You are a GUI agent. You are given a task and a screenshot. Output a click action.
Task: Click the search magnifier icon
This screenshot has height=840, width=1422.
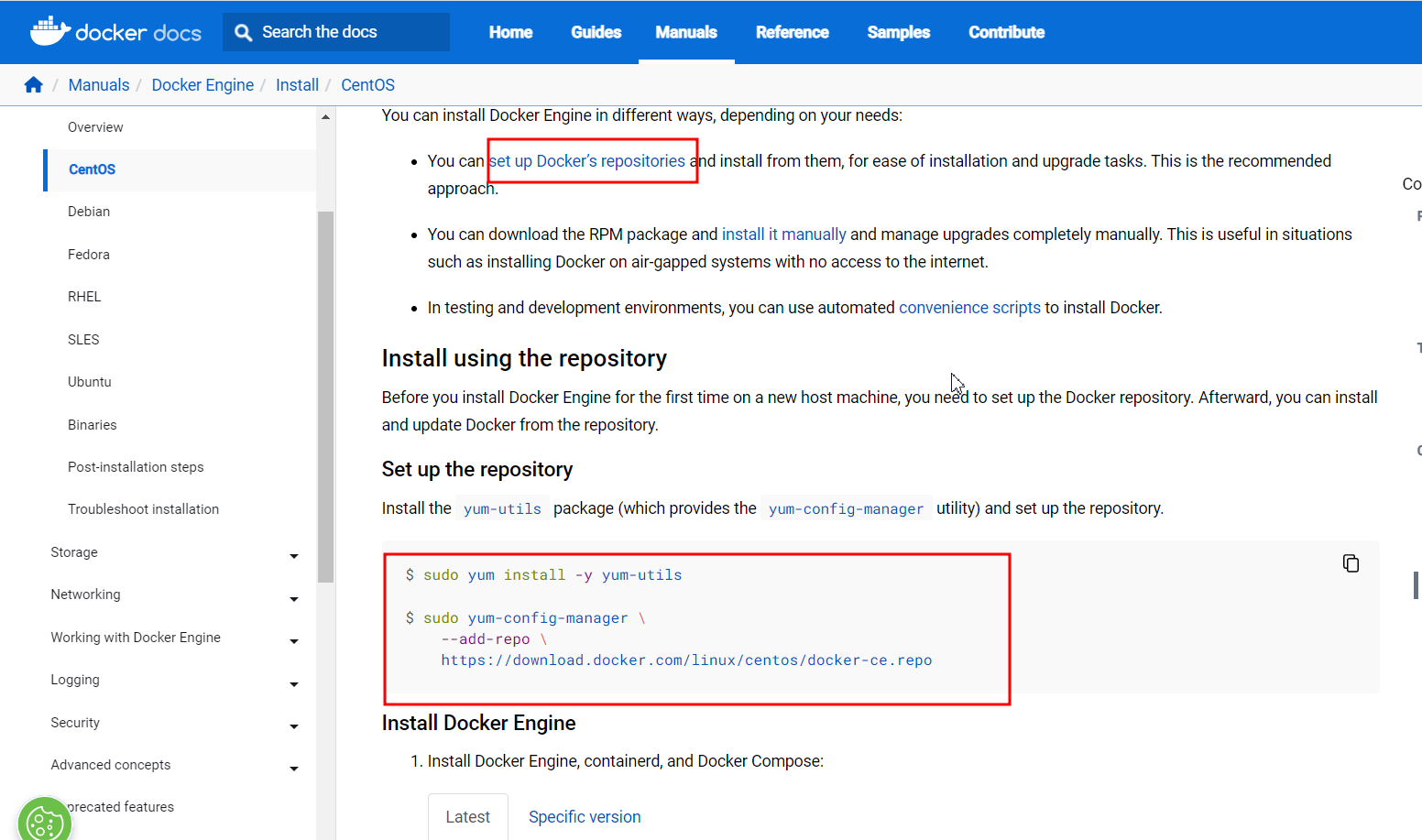click(x=243, y=32)
